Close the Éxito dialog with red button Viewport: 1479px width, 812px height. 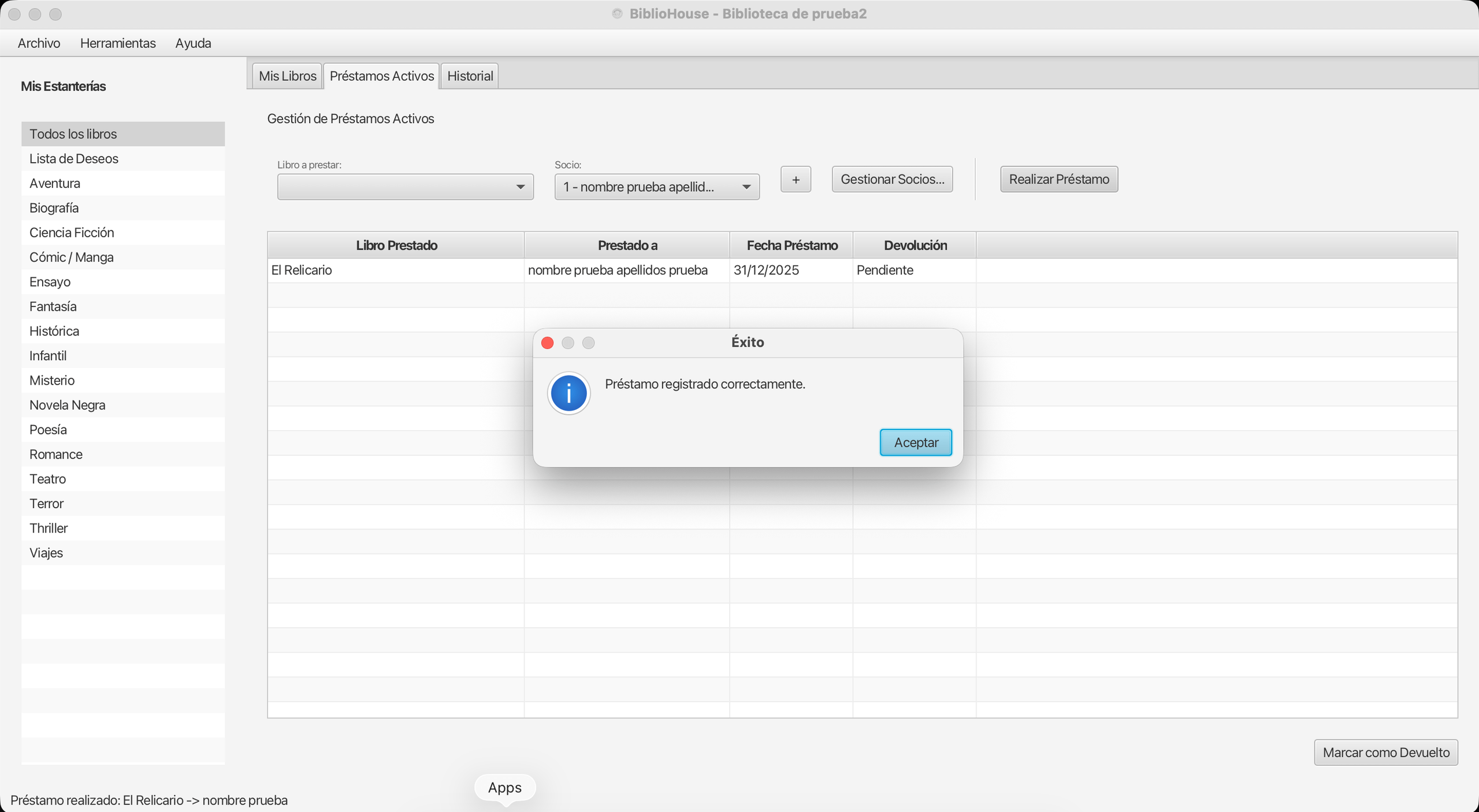(x=547, y=343)
